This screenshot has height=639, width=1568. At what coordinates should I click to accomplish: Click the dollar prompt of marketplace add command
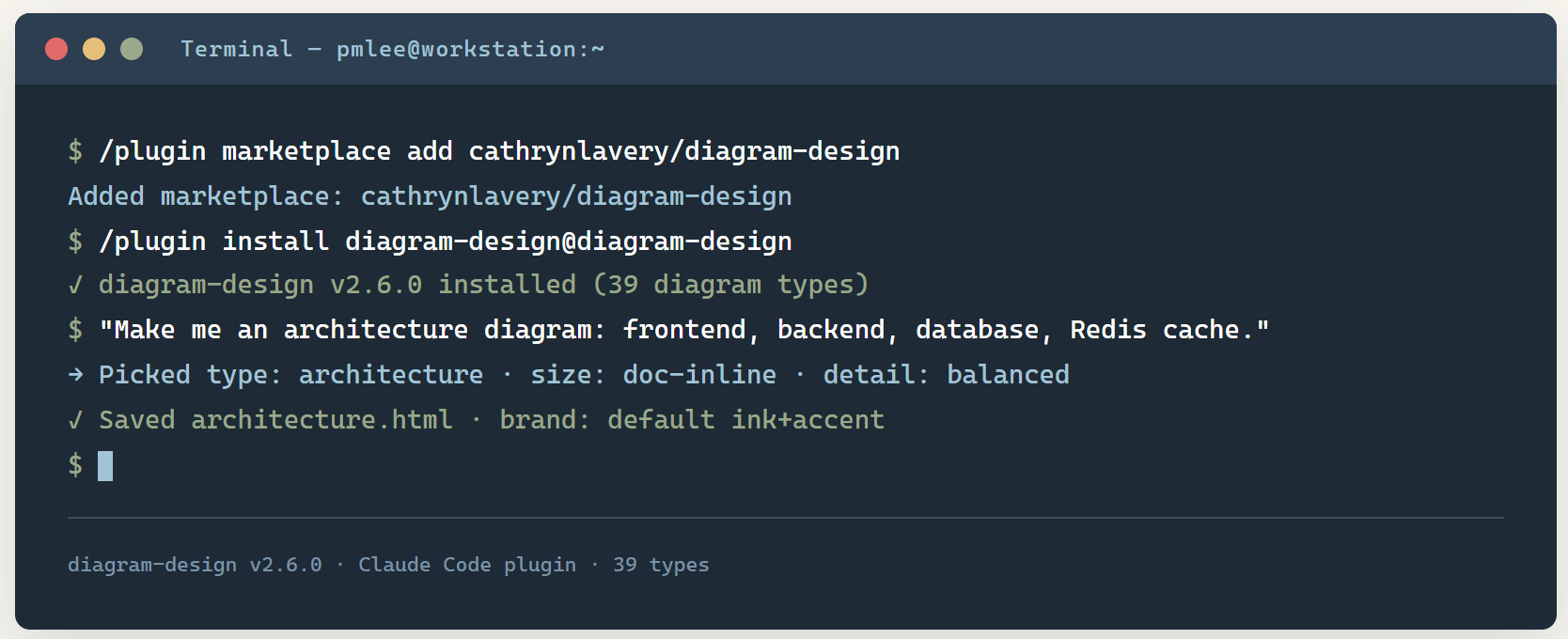pyautogui.click(x=75, y=151)
